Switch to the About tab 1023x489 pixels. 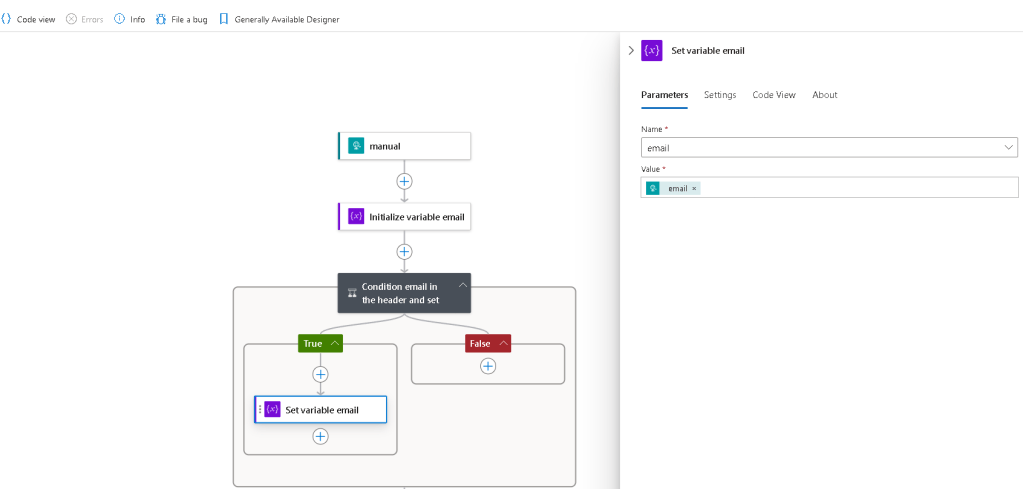point(825,95)
